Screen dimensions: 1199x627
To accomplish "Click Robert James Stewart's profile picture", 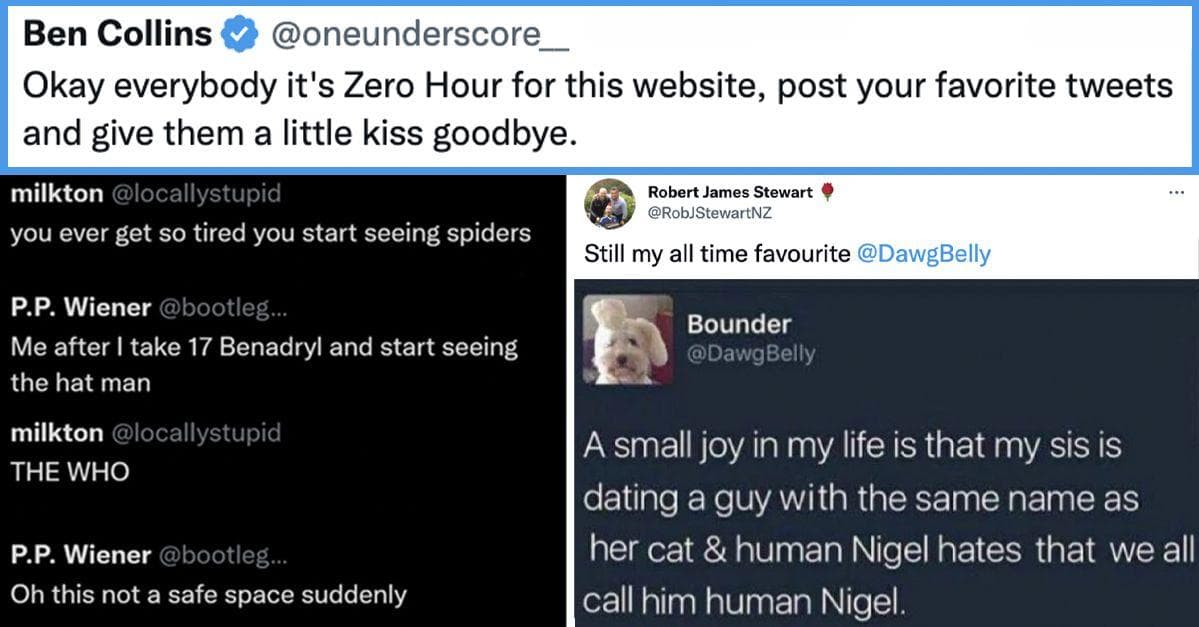I will (x=609, y=203).
